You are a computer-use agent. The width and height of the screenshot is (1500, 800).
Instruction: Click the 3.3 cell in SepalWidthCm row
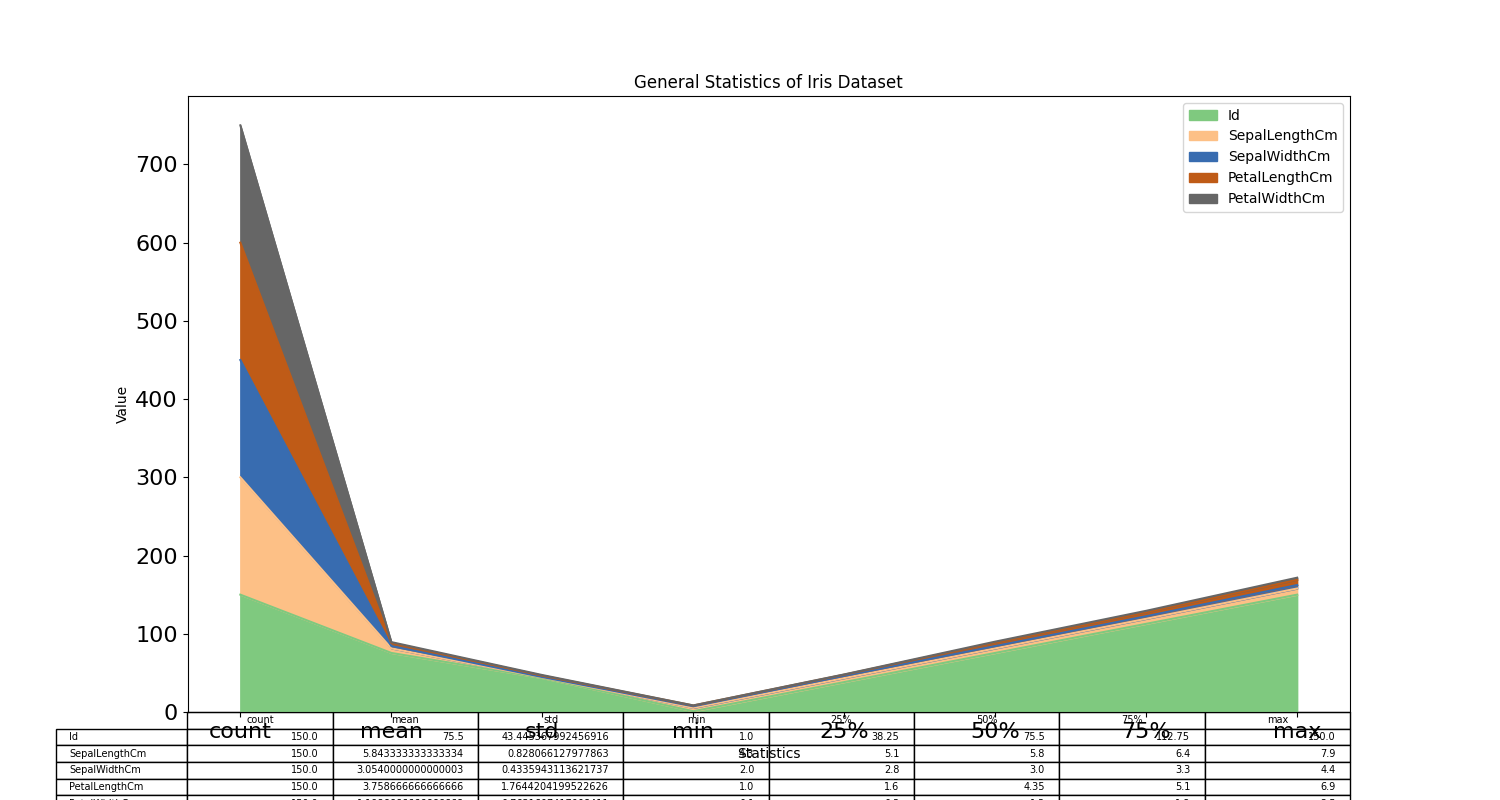[x=1132, y=771]
